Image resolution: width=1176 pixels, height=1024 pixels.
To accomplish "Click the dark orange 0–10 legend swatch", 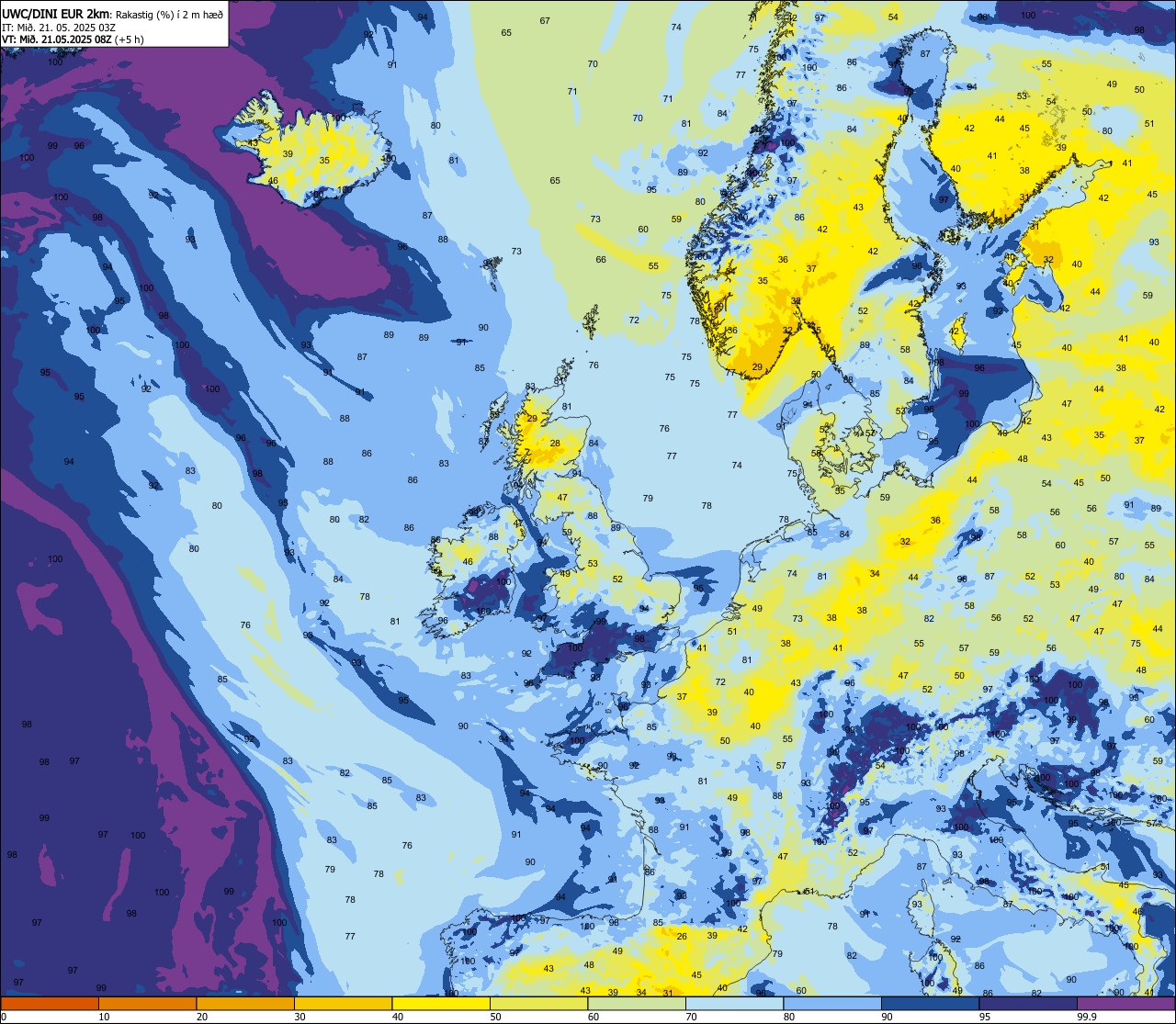I will point(50,1003).
